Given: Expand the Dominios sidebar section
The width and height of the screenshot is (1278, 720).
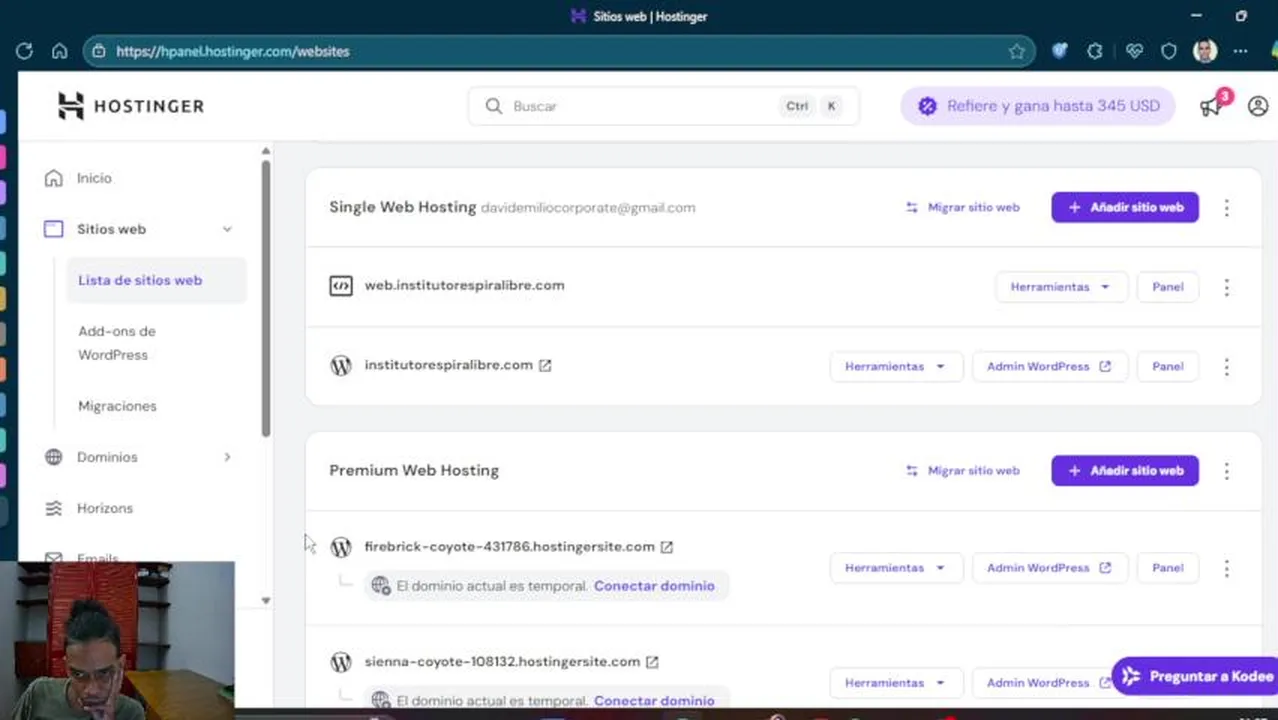Looking at the screenshot, I should 227,457.
